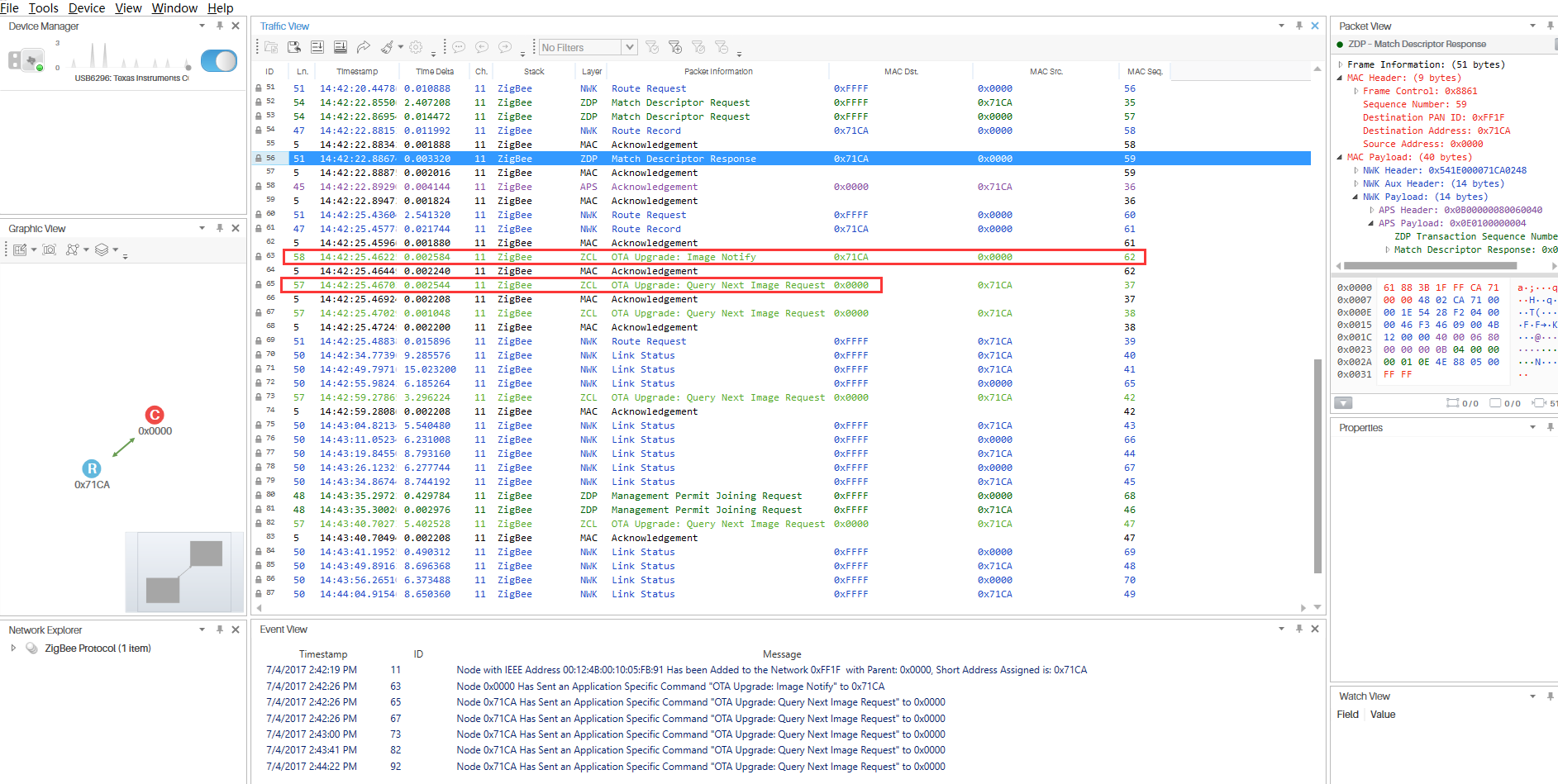Image resolution: width=1558 pixels, height=784 pixels.
Task: Click the disable filter funnel icon
Action: click(x=698, y=47)
